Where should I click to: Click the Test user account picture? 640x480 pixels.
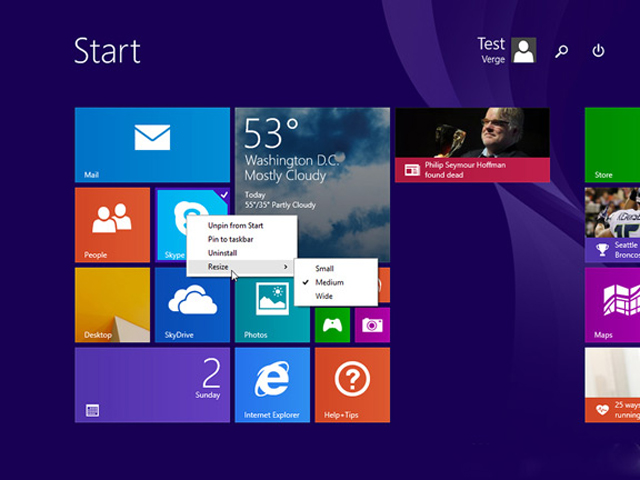[x=524, y=50]
